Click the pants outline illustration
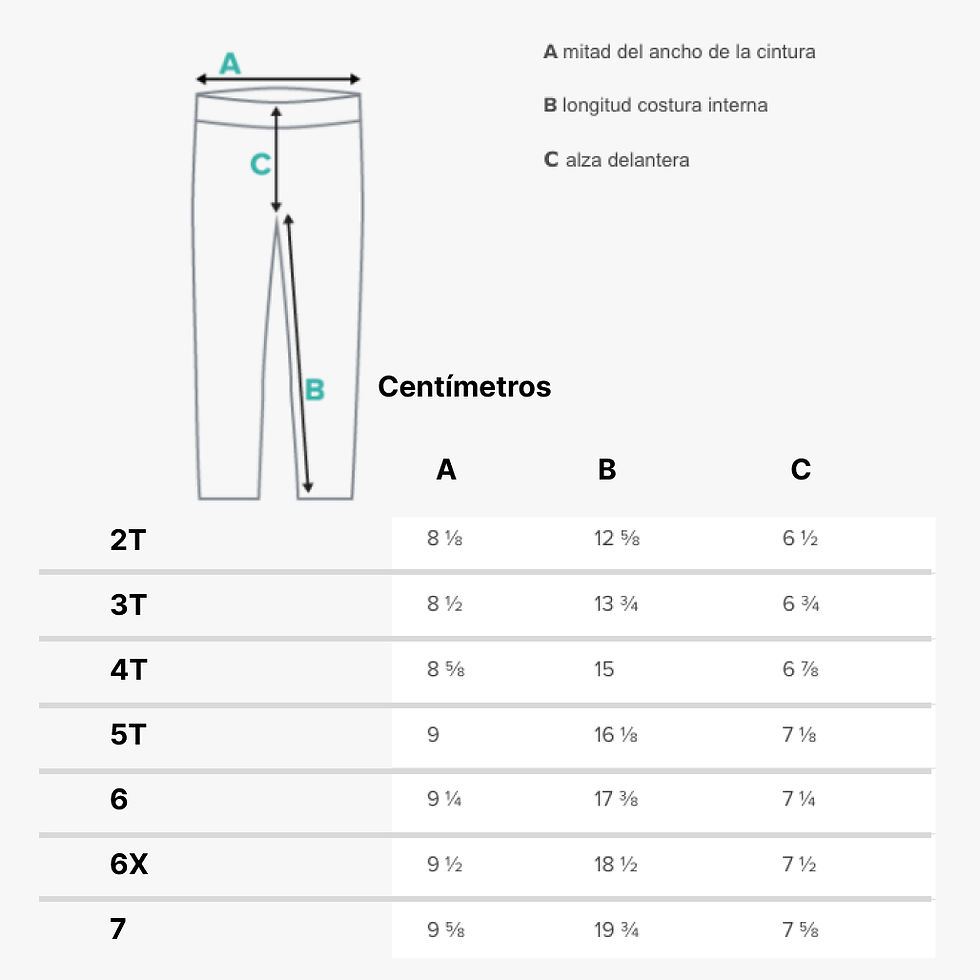The image size is (980, 980). (x=278, y=294)
